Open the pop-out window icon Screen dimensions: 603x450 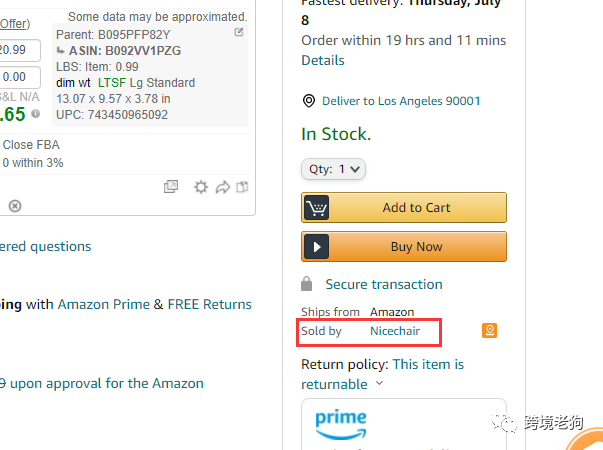[171, 187]
